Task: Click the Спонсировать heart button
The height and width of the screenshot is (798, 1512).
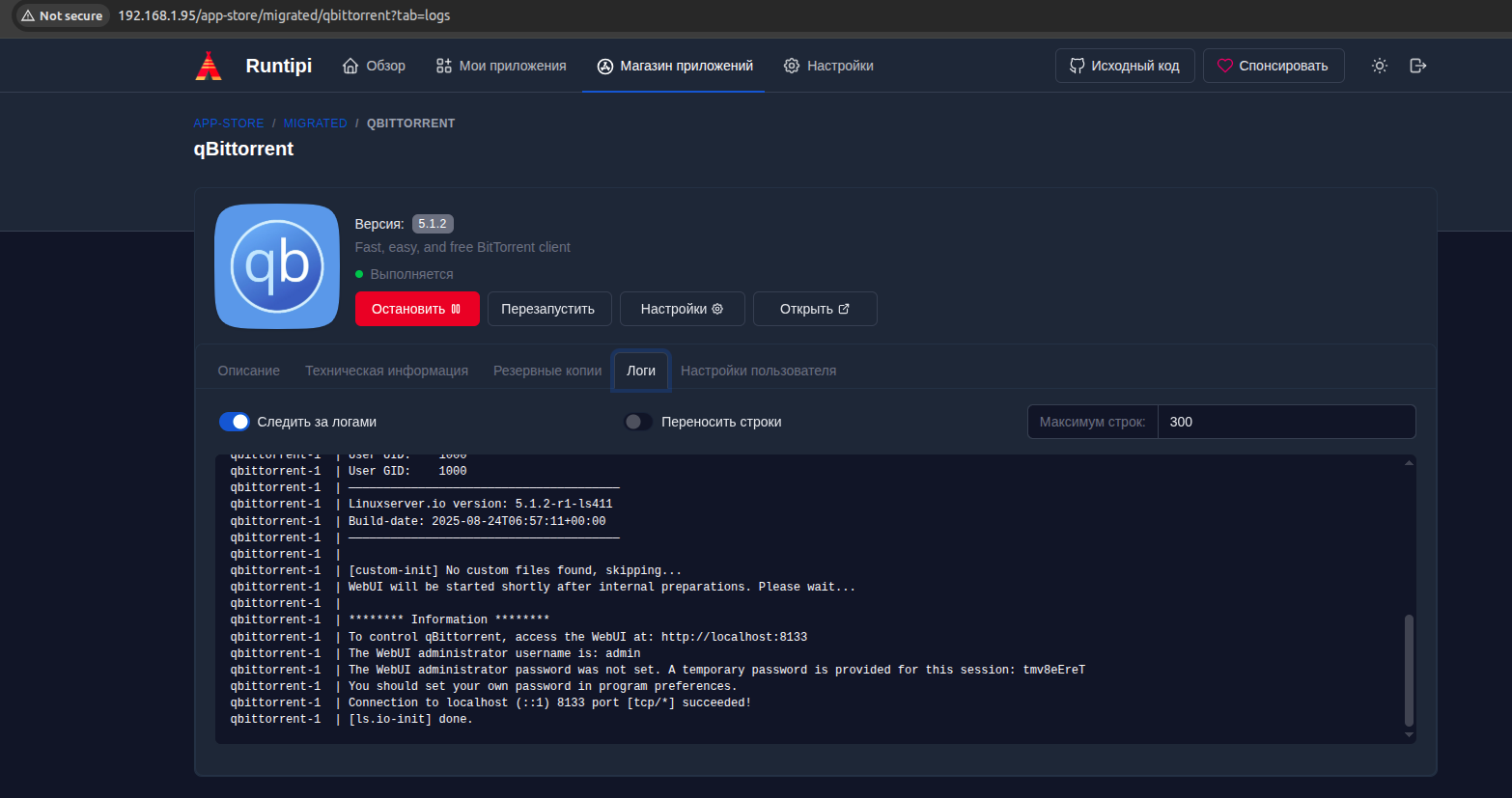Action: coord(1273,66)
